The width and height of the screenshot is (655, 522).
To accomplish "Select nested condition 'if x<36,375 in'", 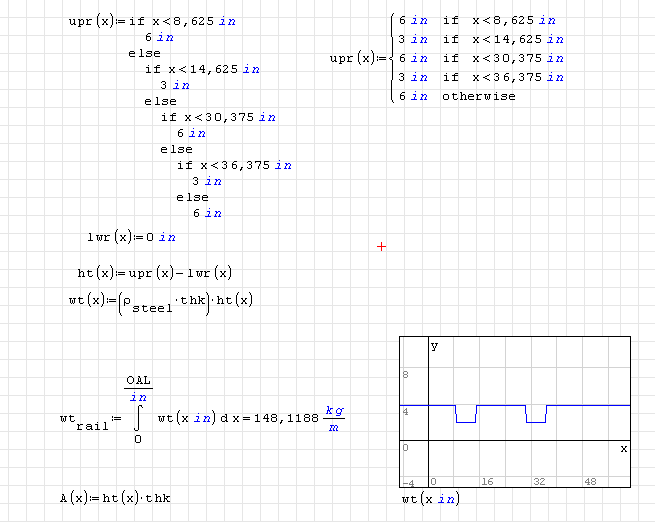I will pyautogui.click(x=234, y=165).
